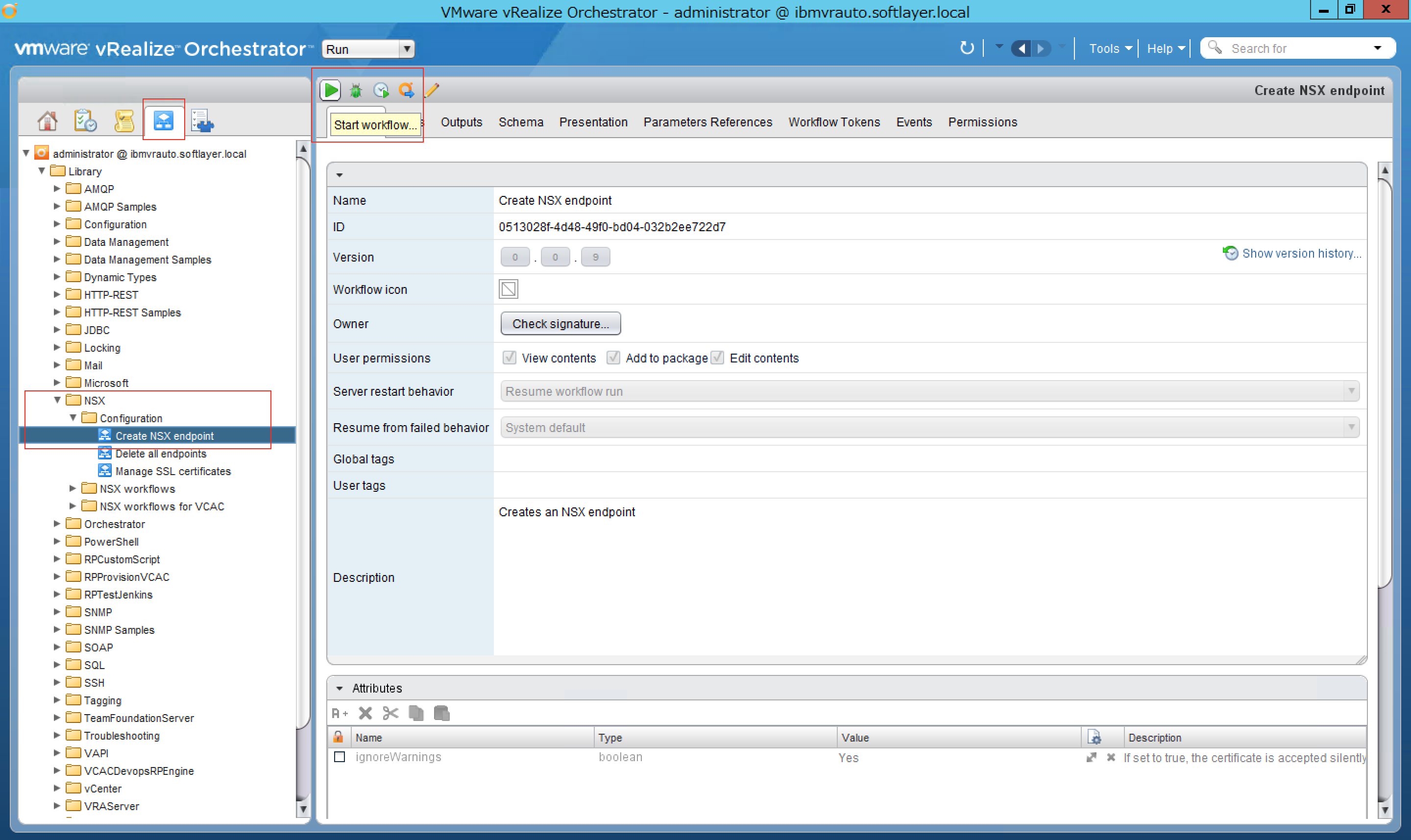Check the ignoreWarnings attribute lock checkbox
Image resolution: width=1411 pixels, height=840 pixels.
(339, 757)
